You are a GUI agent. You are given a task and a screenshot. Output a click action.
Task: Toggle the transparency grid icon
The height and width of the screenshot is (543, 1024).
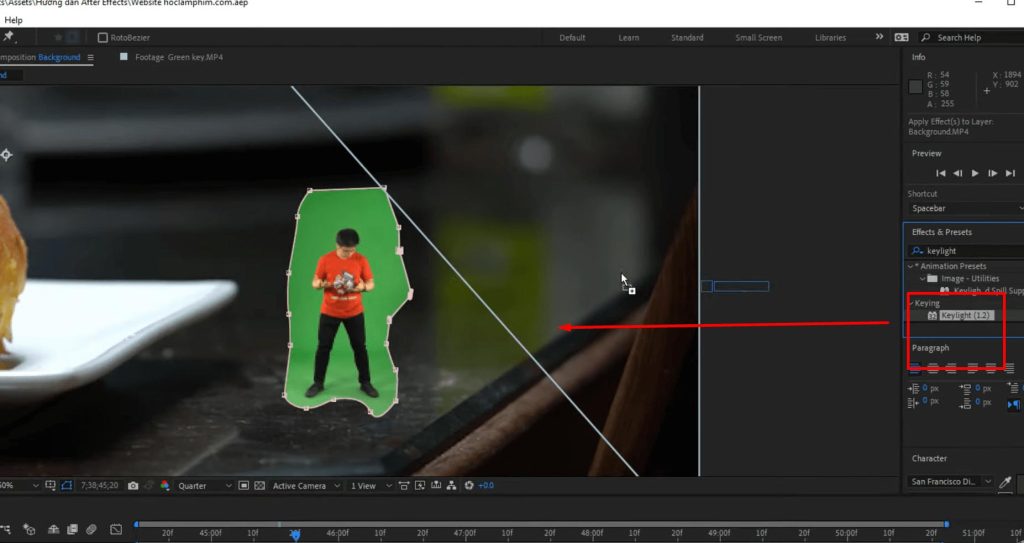[259, 485]
